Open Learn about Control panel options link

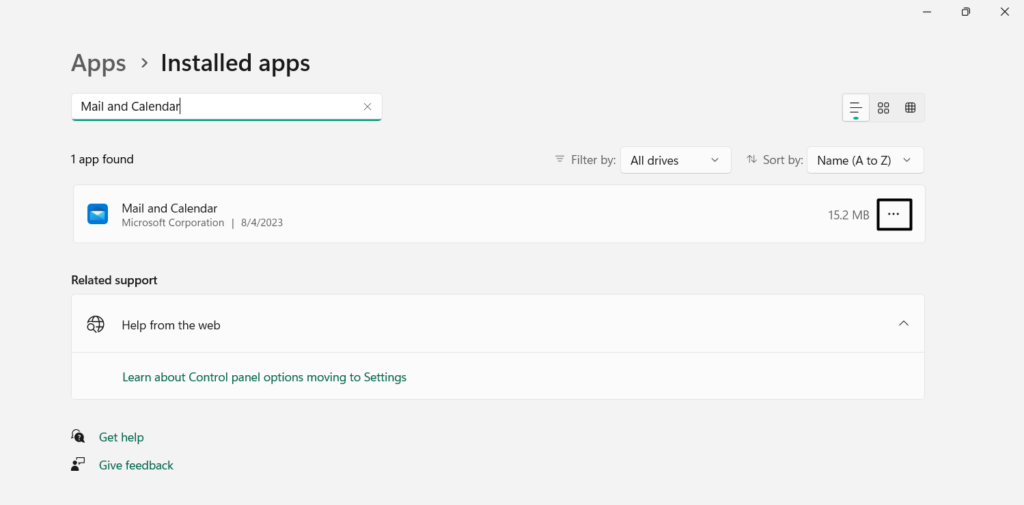[264, 377]
